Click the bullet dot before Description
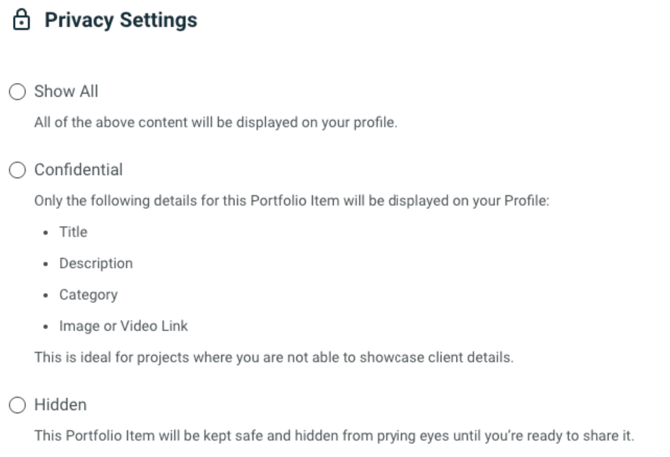Viewport: 670px width, 457px height. (x=46, y=264)
